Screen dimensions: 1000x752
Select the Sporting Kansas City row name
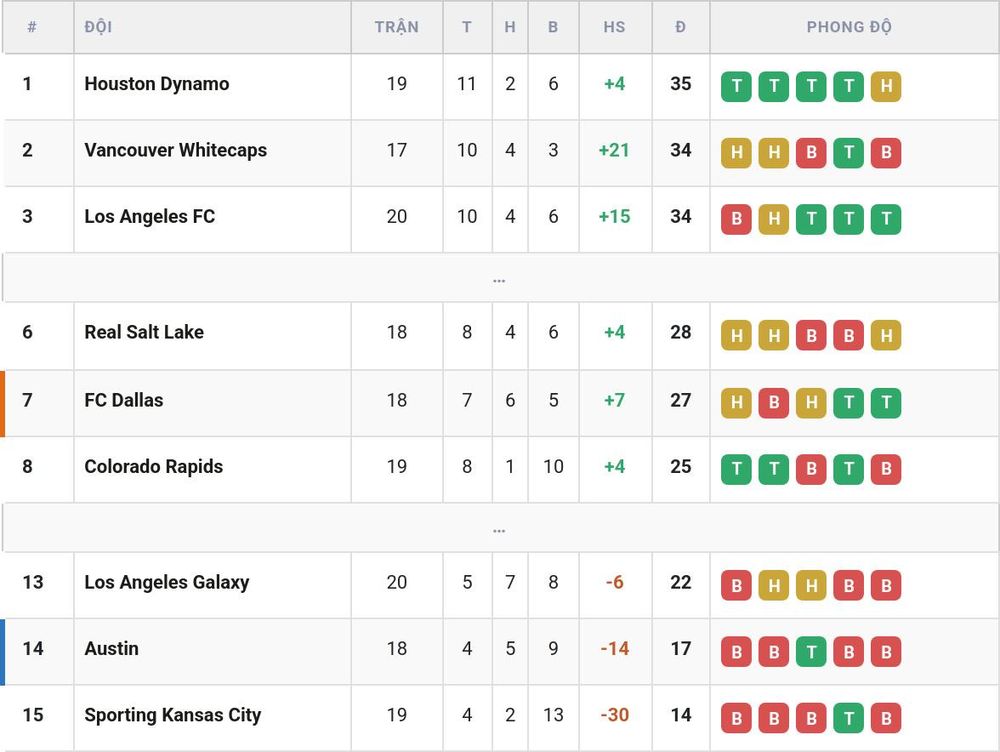coord(173,715)
